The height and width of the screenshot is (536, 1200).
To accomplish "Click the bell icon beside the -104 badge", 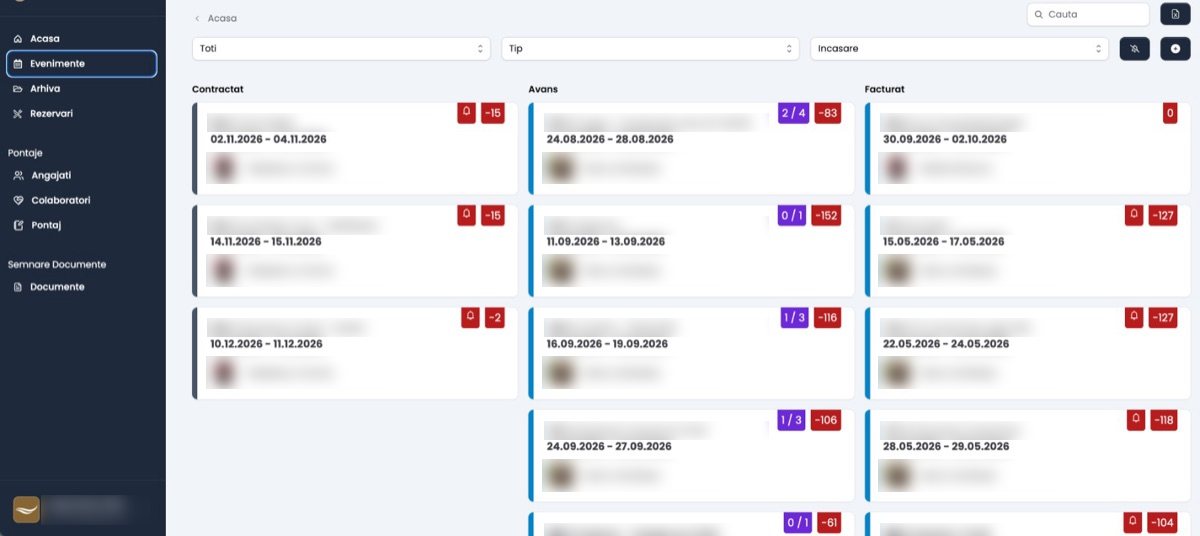I will [1133, 522].
